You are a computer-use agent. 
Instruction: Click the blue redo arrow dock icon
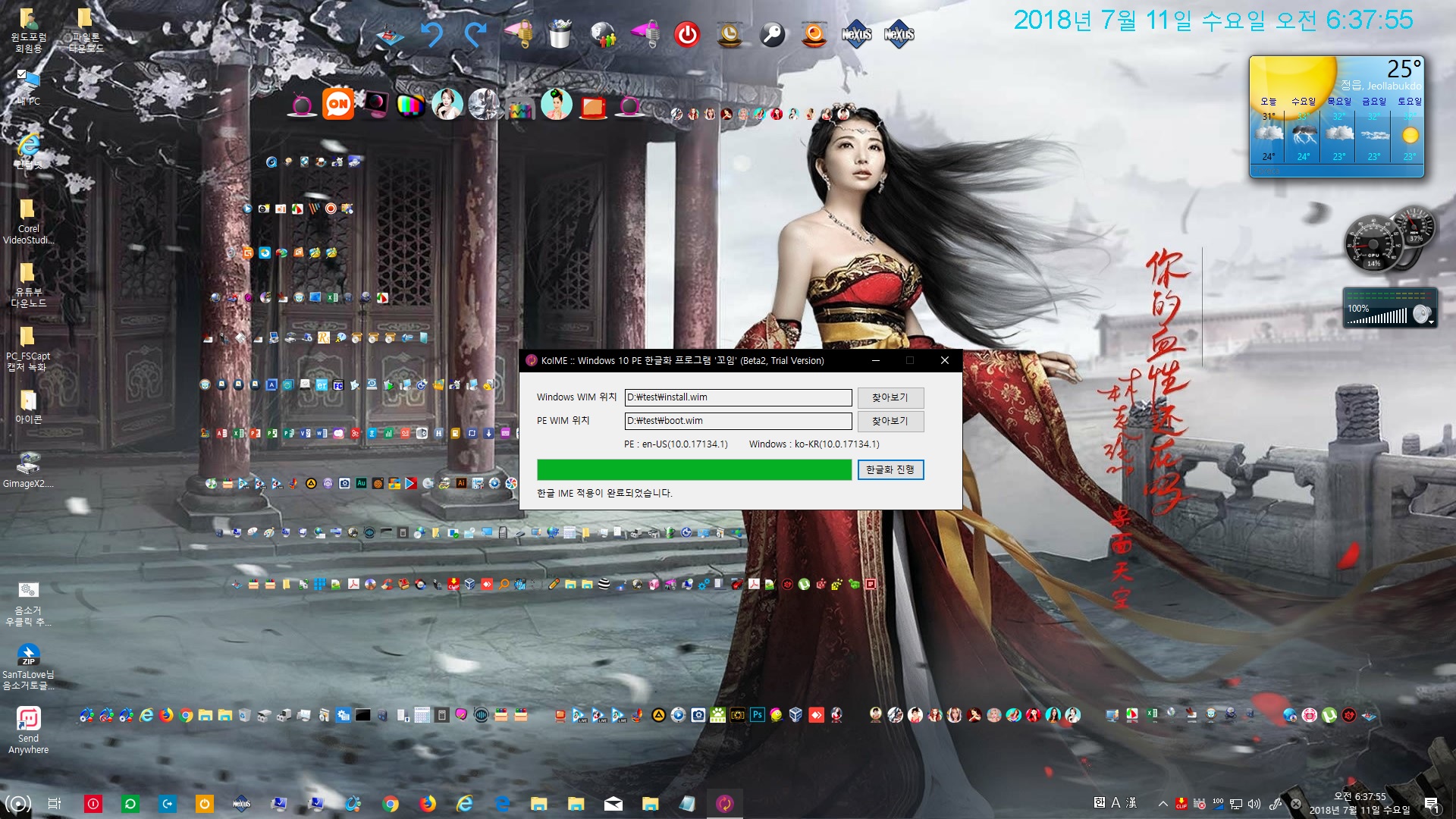(x=475, y=35)
